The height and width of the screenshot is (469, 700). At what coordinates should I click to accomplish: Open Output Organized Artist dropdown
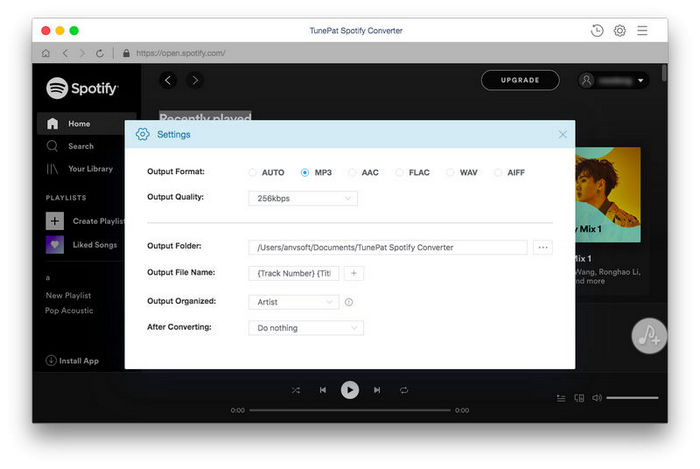[x=294, y=302]
